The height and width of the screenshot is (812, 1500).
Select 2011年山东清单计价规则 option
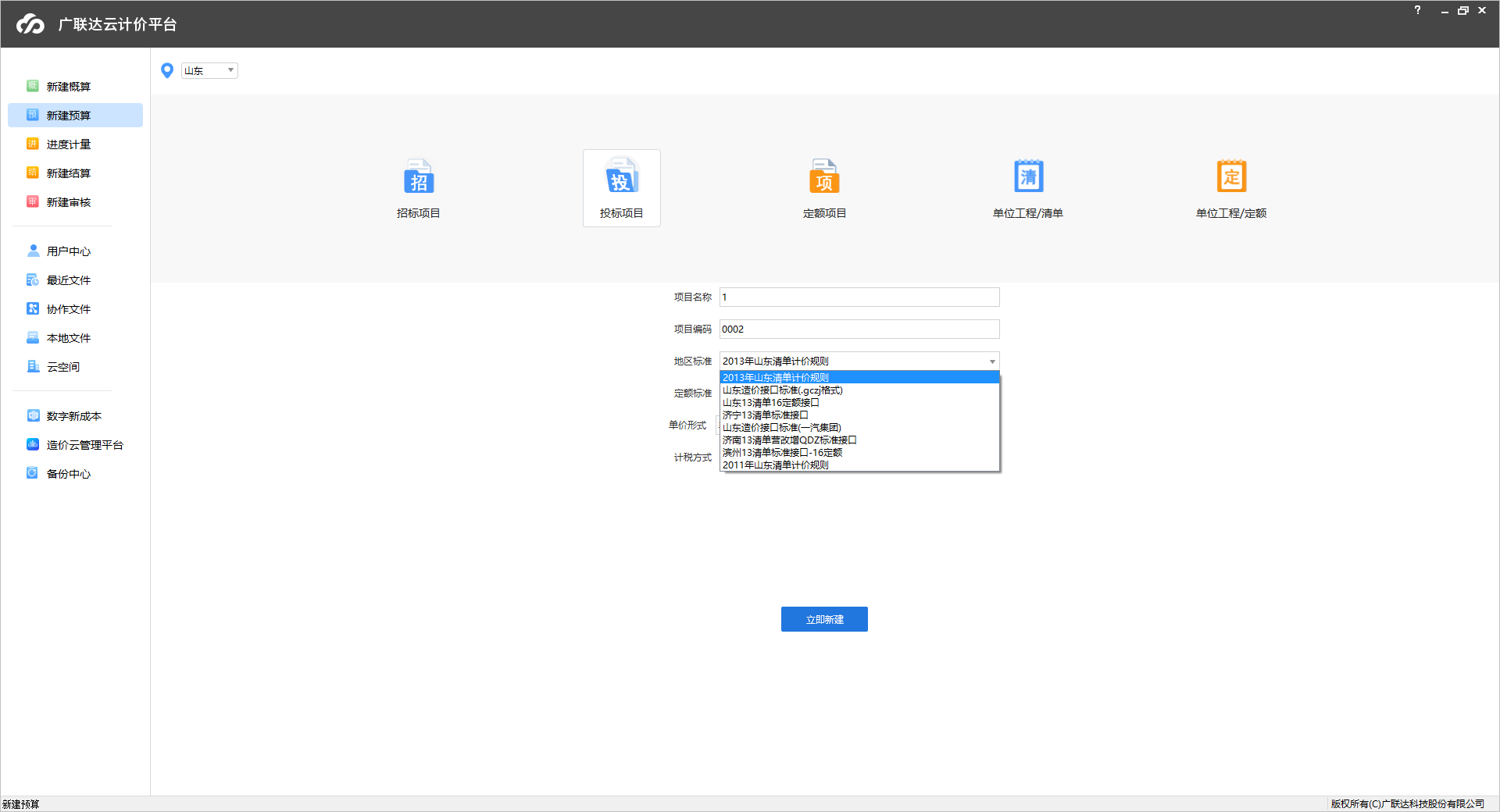point(859,465)
